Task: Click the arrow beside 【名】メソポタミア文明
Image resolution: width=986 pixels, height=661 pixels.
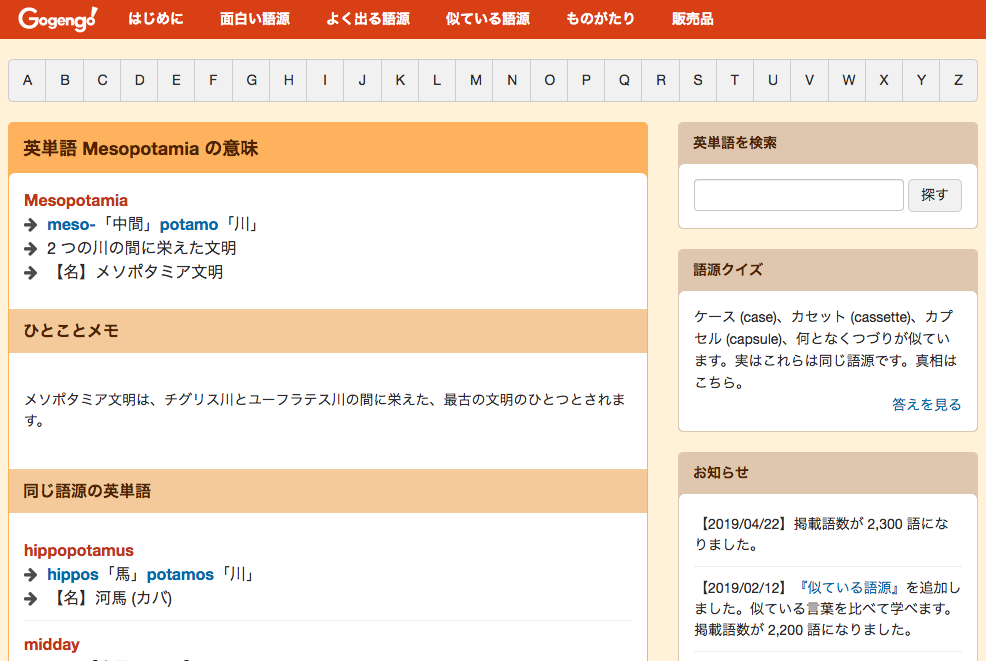Action: [x=31, y=273]
